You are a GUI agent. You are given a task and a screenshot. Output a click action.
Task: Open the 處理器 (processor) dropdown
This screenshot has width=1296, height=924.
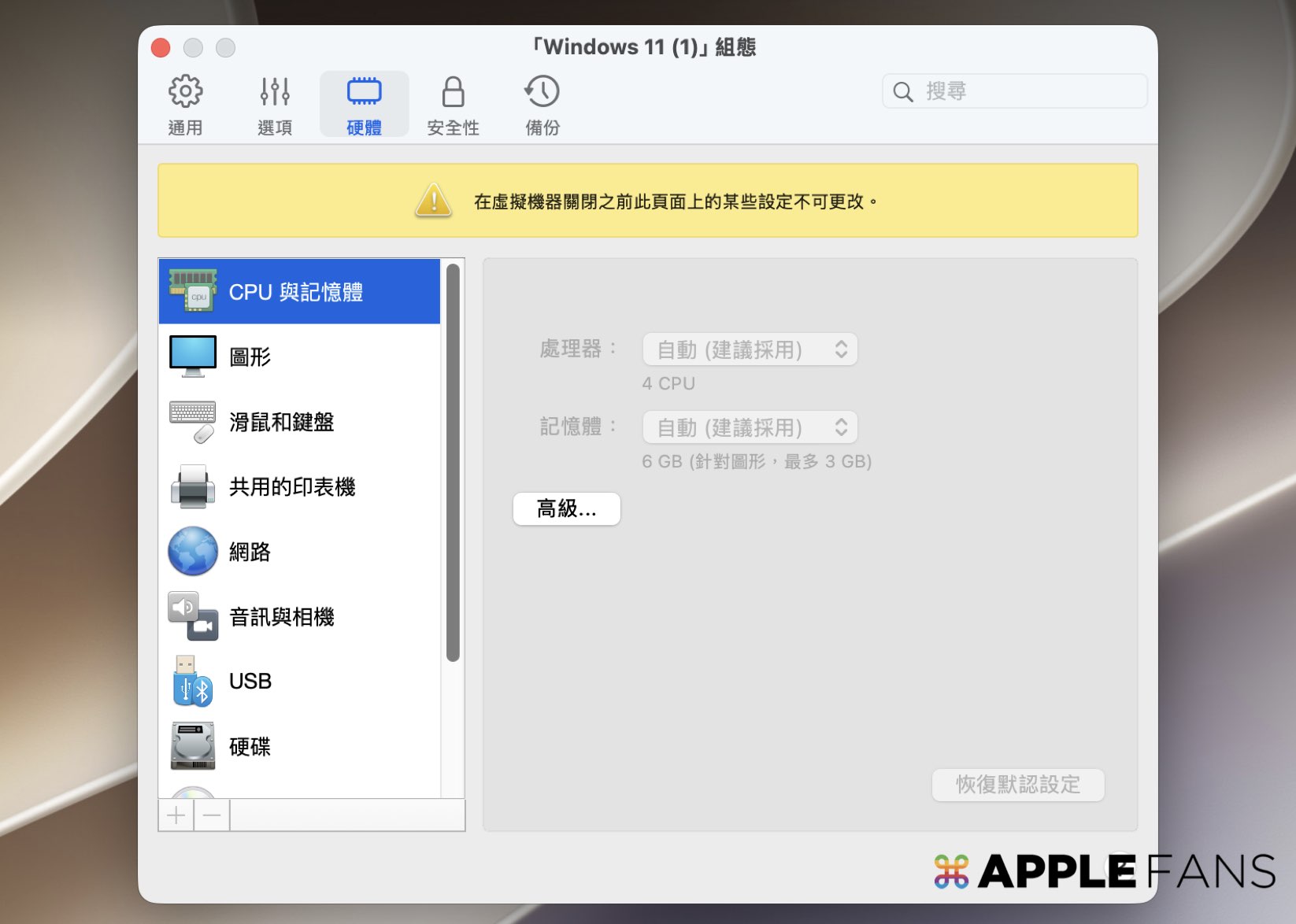pos(750,349)
